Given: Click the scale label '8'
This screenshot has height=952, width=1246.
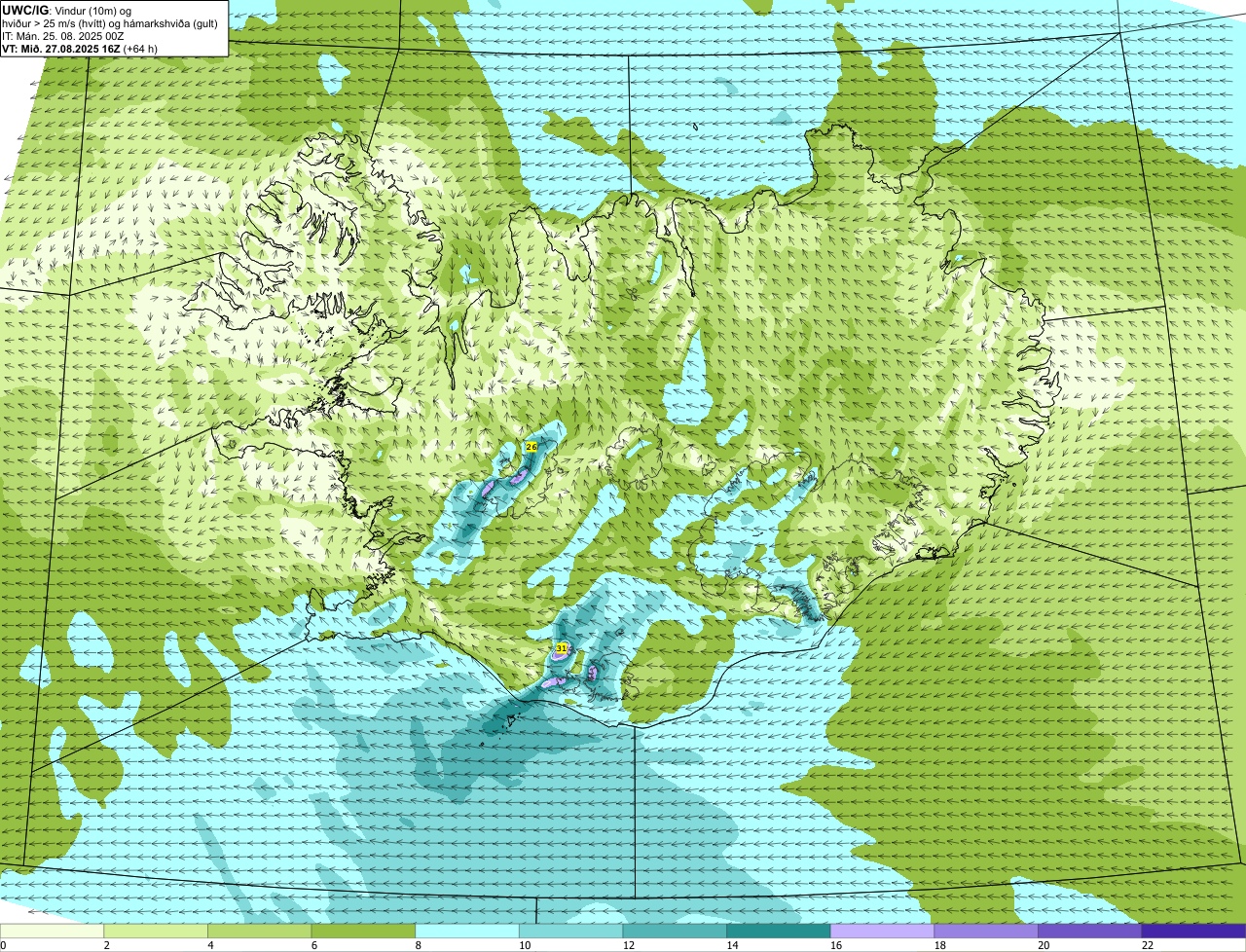Looking at the screenshot, I should point(418,944).
